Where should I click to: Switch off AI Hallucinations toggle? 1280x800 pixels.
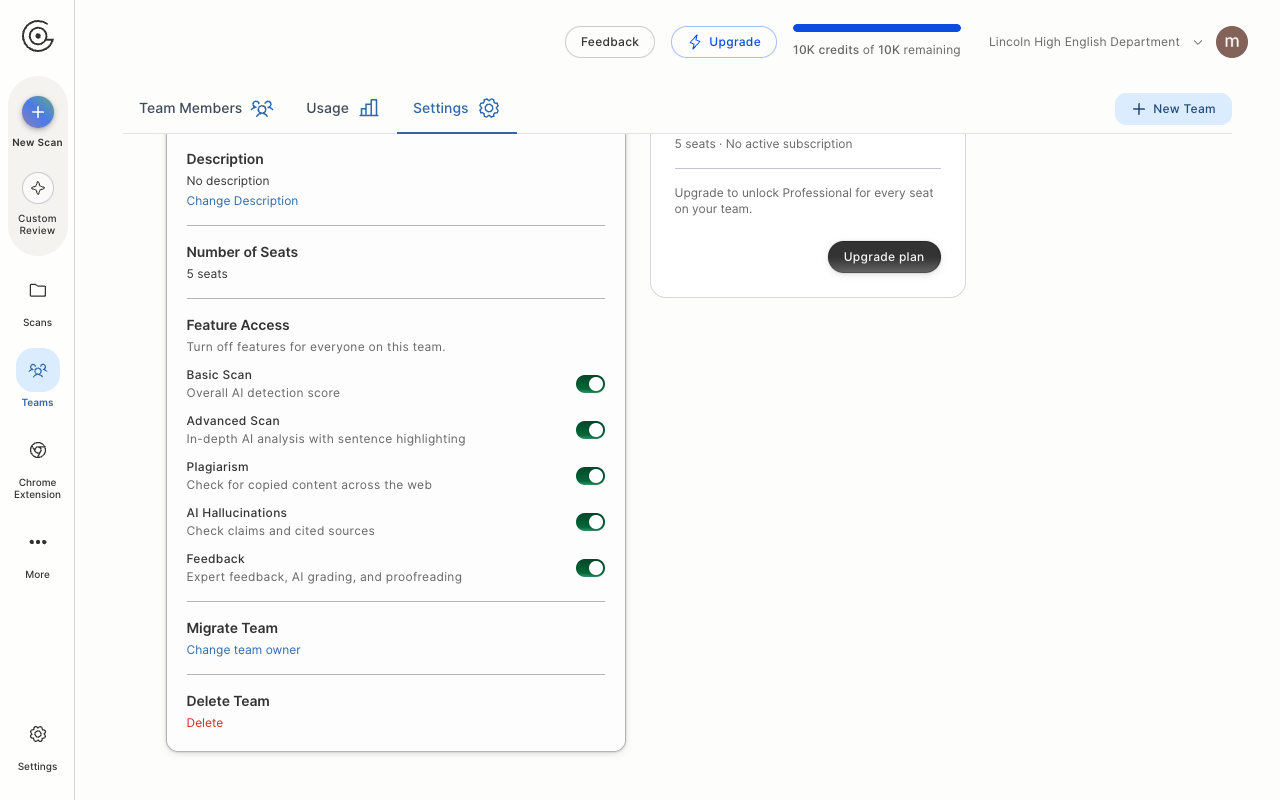point(590,522)
